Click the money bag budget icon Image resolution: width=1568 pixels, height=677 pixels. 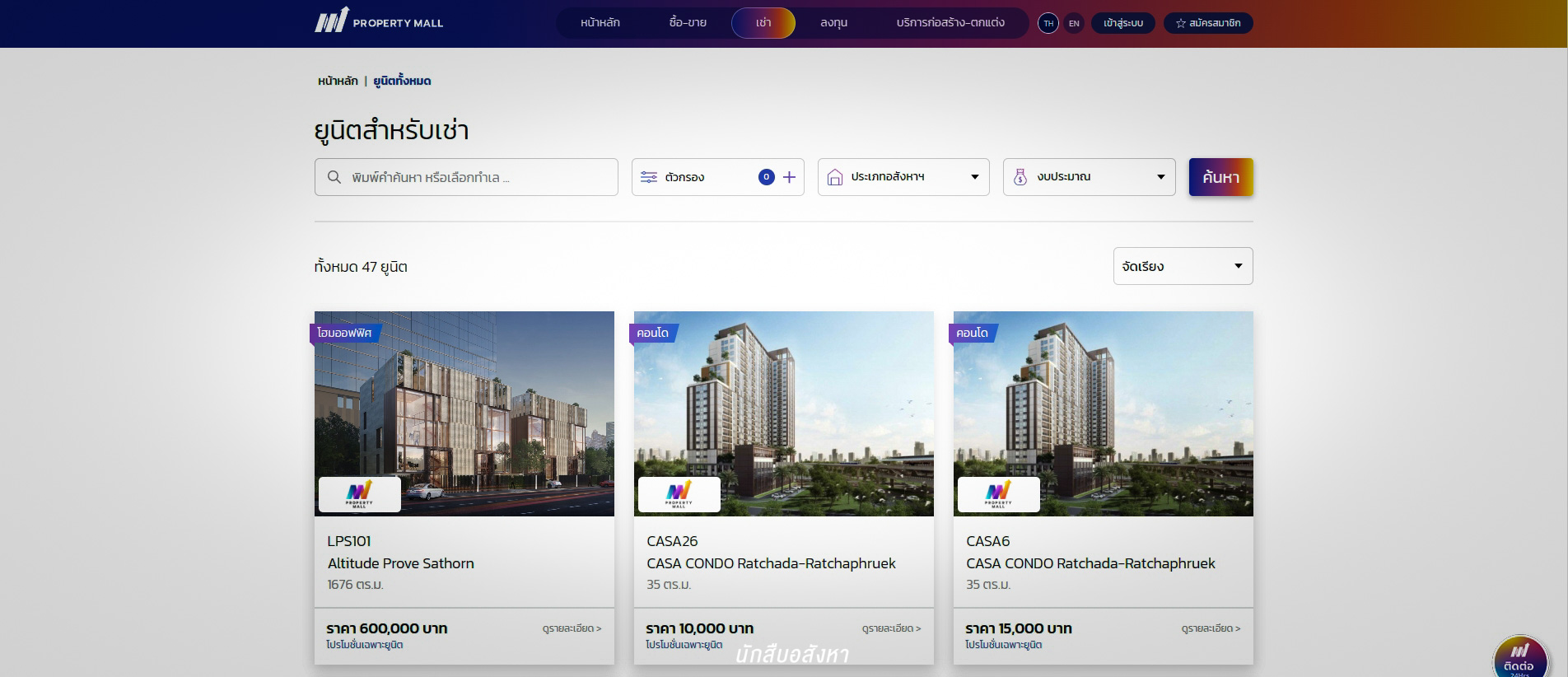pos(1020,177)
